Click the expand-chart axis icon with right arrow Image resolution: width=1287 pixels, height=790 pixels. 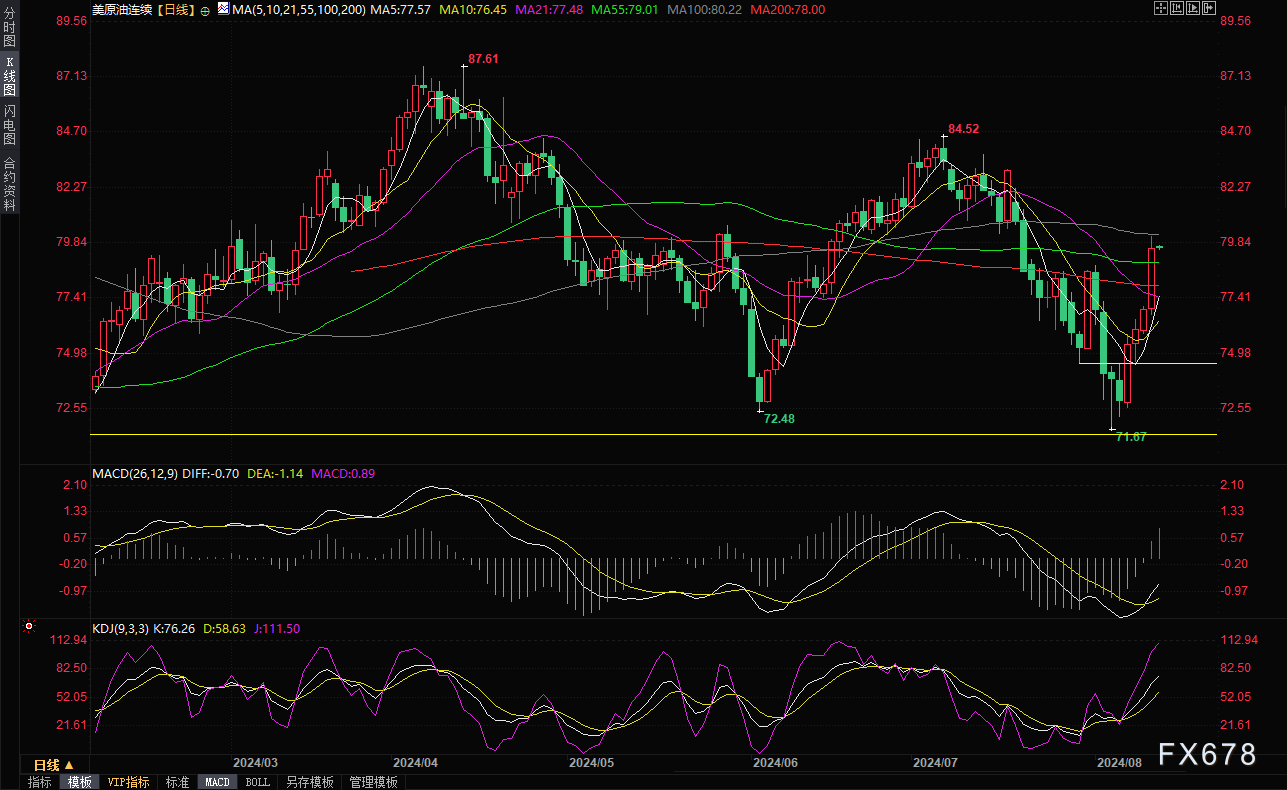pyautogui.click(x=1194, y=8)
